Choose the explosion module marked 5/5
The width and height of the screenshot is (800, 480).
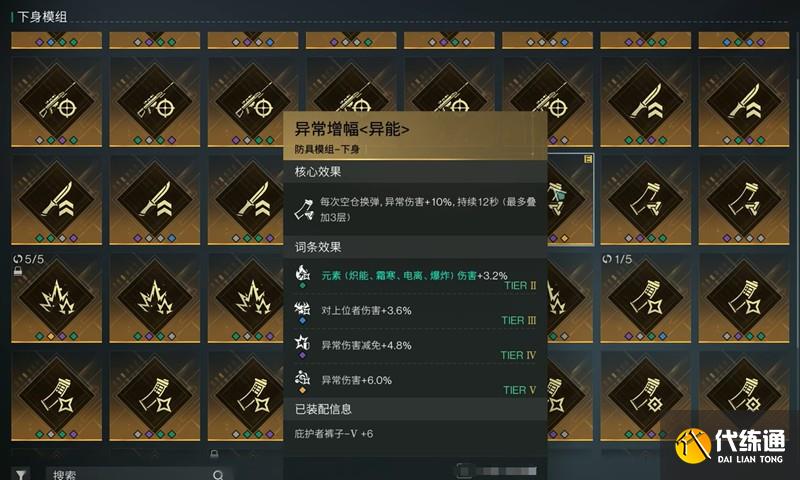[56, 297]
